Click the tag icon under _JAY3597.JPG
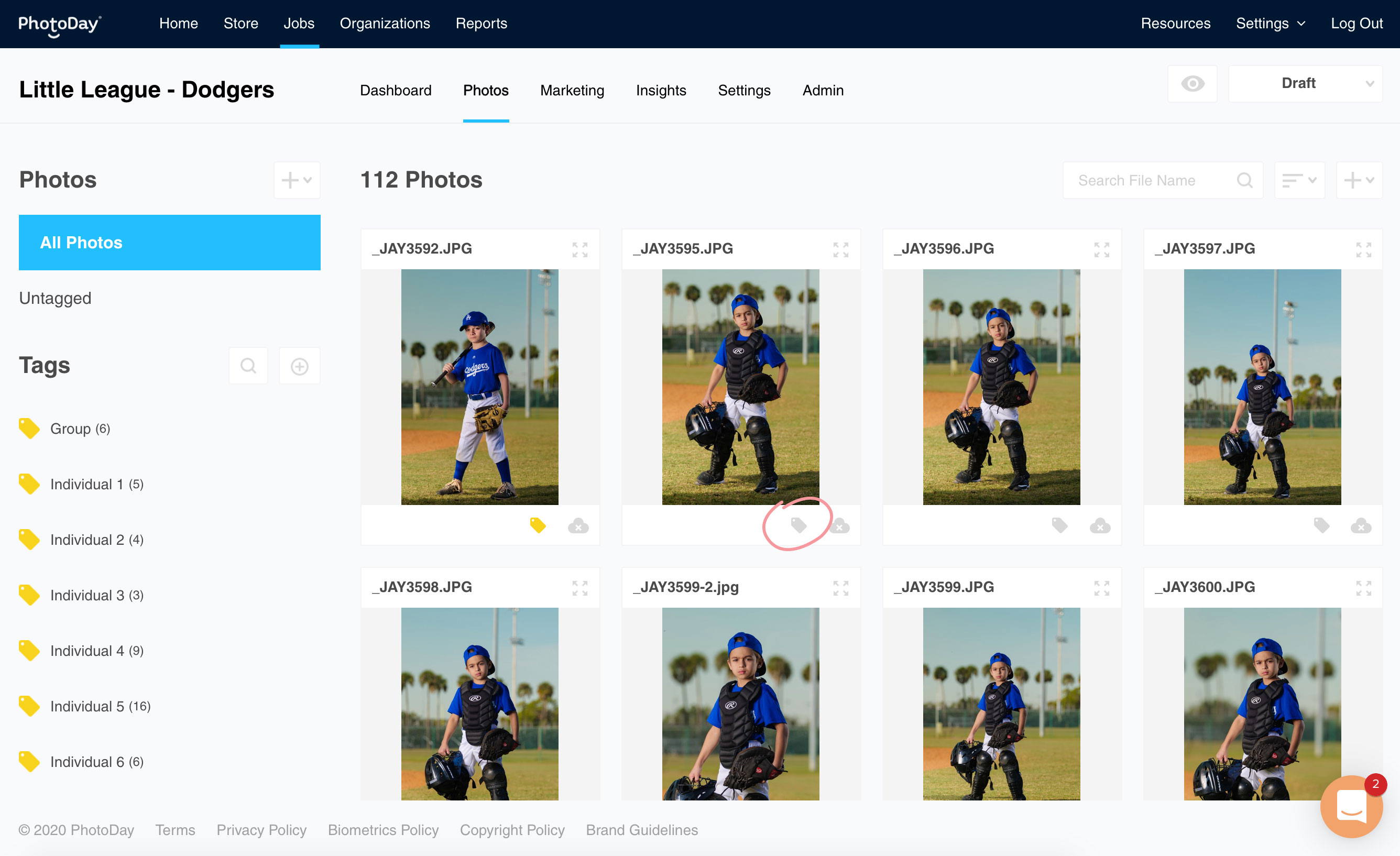 point(1321,525)
